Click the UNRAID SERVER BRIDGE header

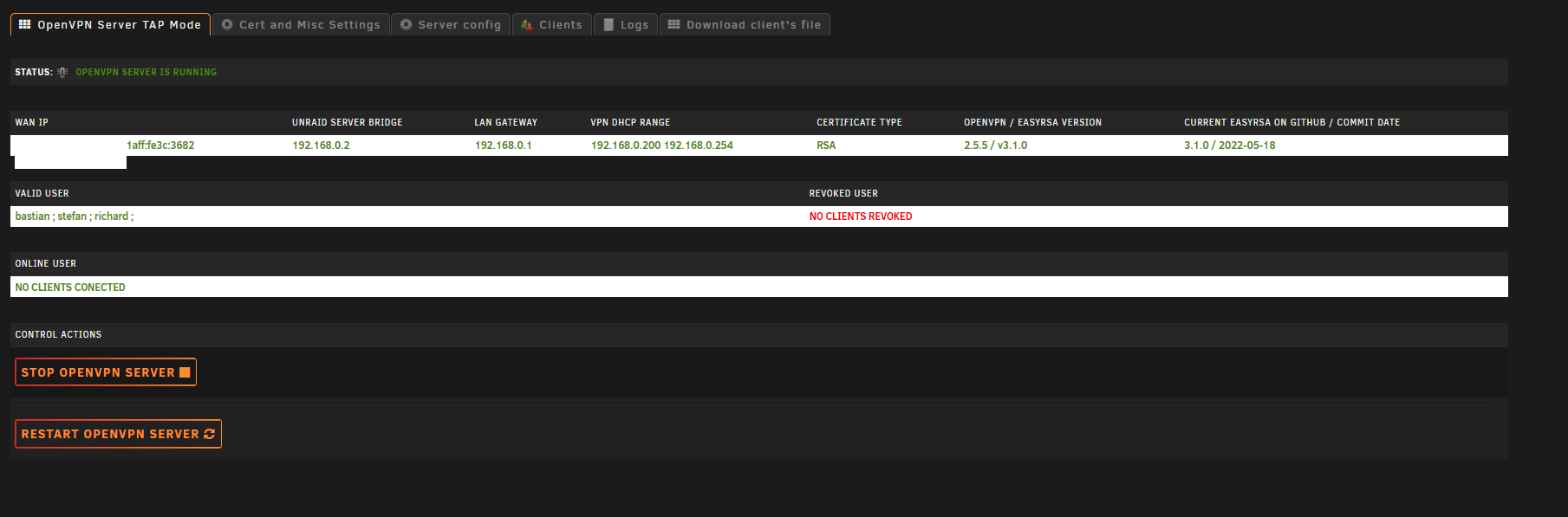[348, 122]
